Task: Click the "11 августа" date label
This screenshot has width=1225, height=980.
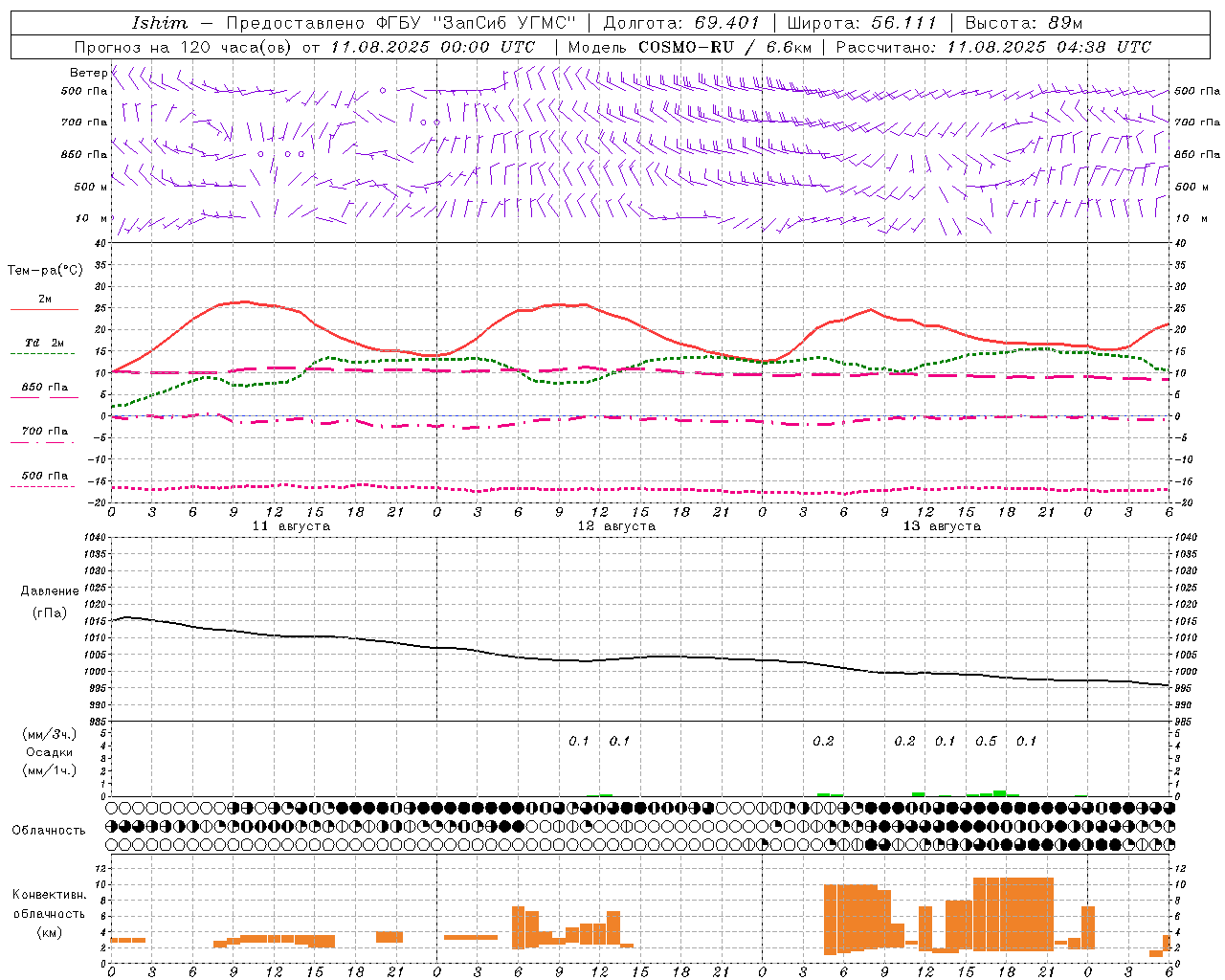Action: coord(291,526)
